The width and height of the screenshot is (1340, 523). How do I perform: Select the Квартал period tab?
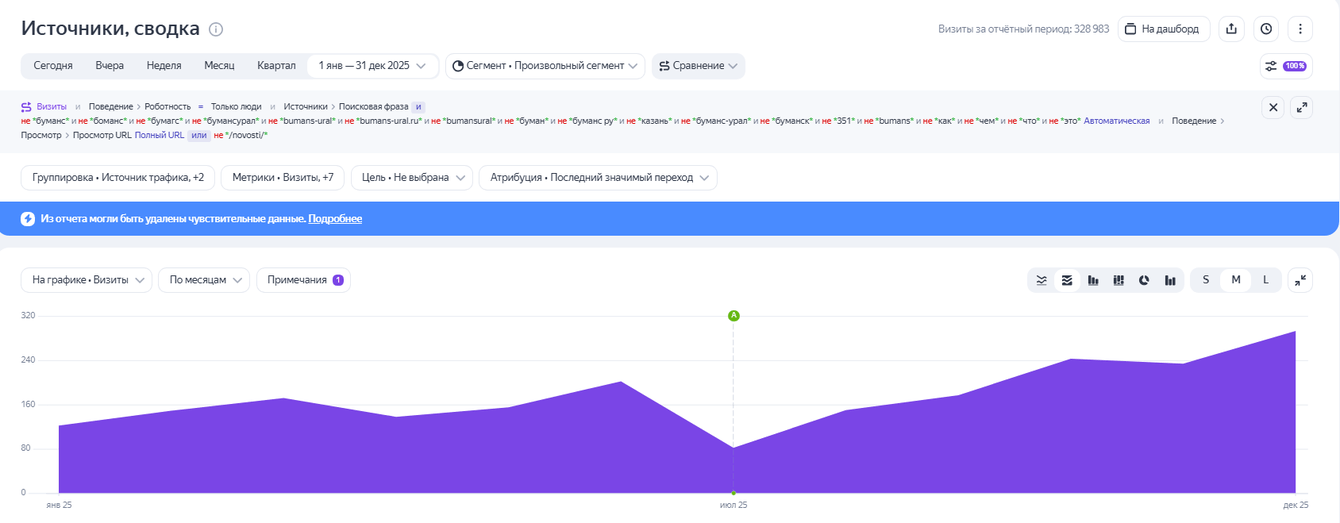[x=276, y=66]
